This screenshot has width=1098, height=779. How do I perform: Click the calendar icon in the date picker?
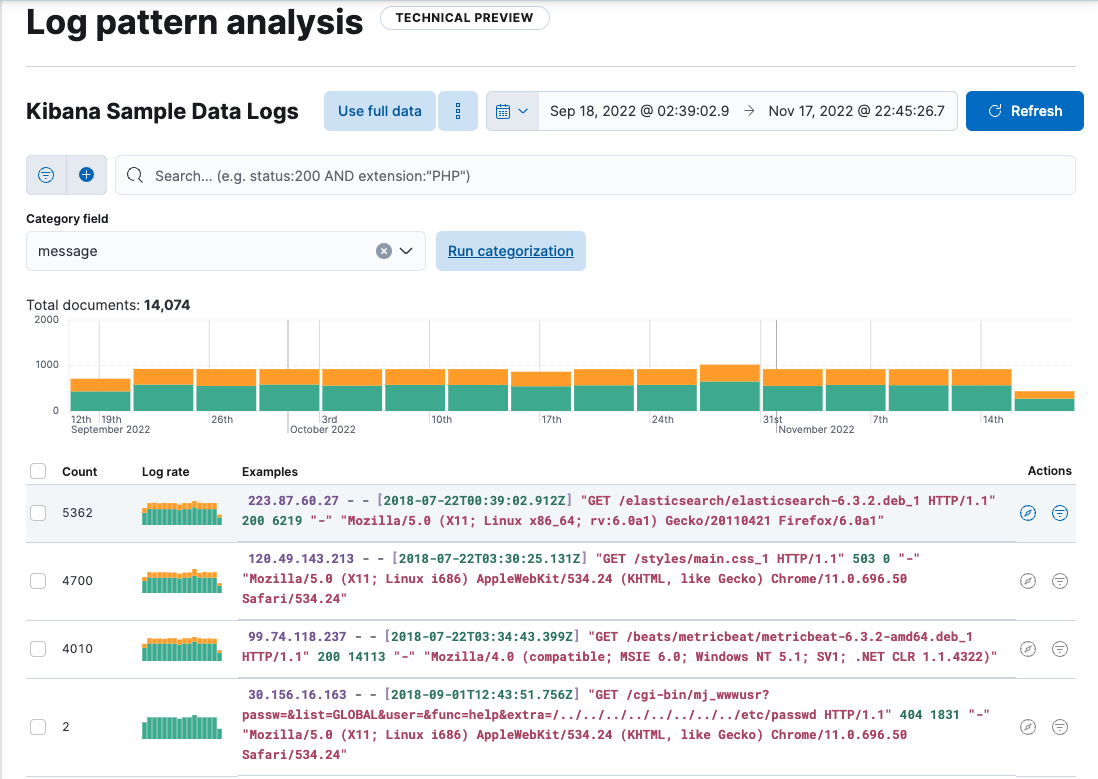coord(505,110)
